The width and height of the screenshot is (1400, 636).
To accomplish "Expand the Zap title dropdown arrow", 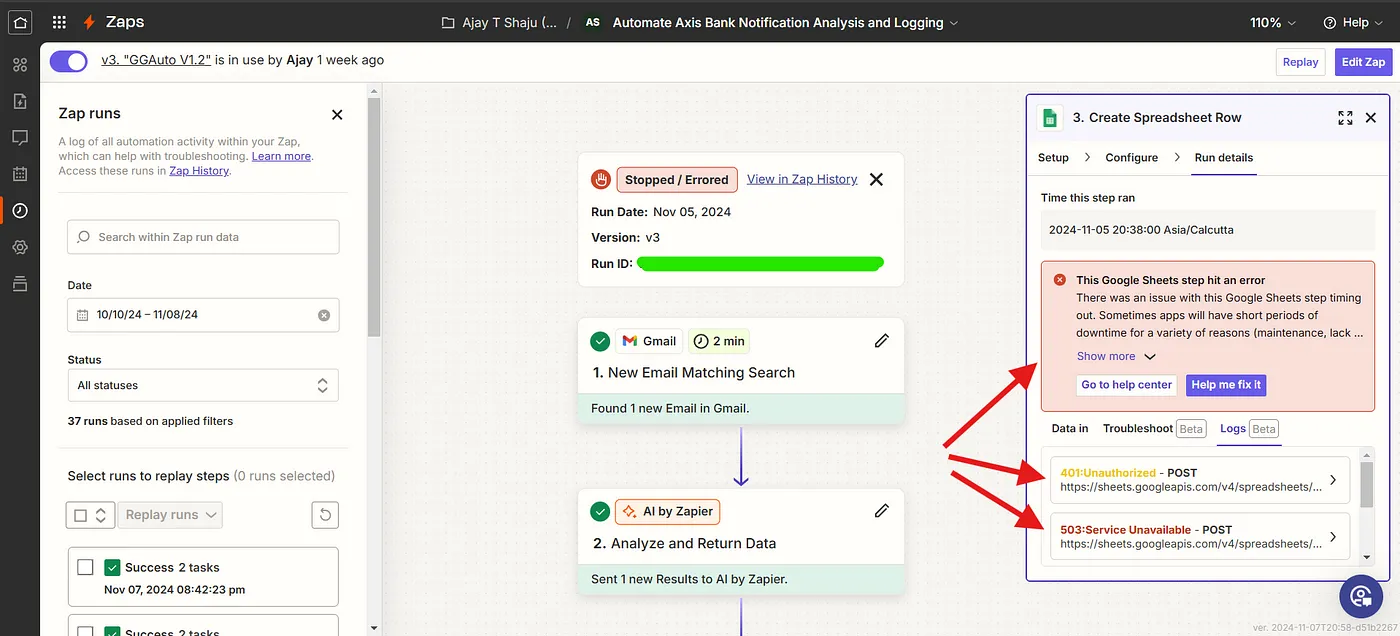I will pyautogui.click(x=953, y=22).
